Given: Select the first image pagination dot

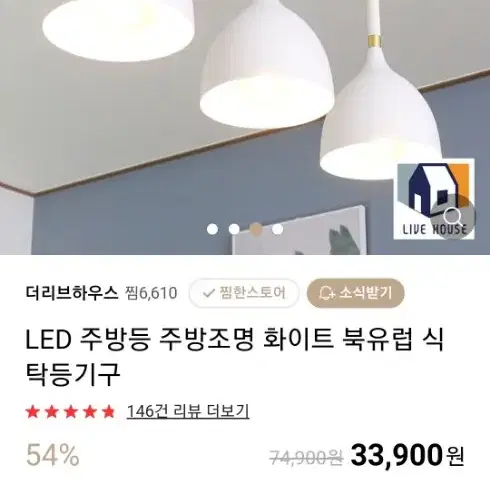Looking at the screenshot, I should 212,229.
